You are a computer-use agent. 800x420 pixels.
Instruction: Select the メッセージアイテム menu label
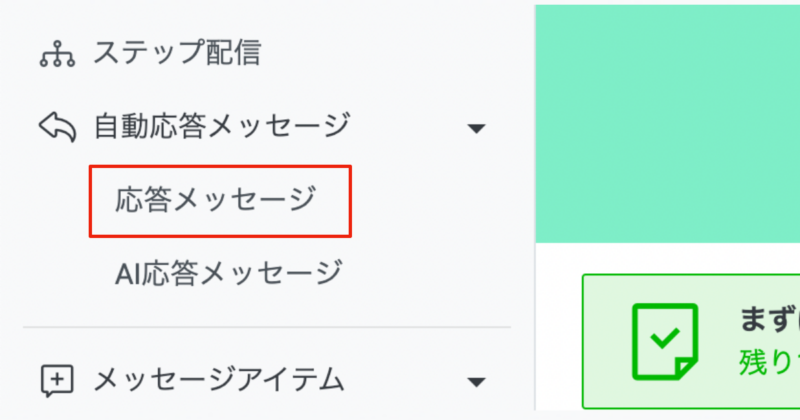[x=219, y=381]
